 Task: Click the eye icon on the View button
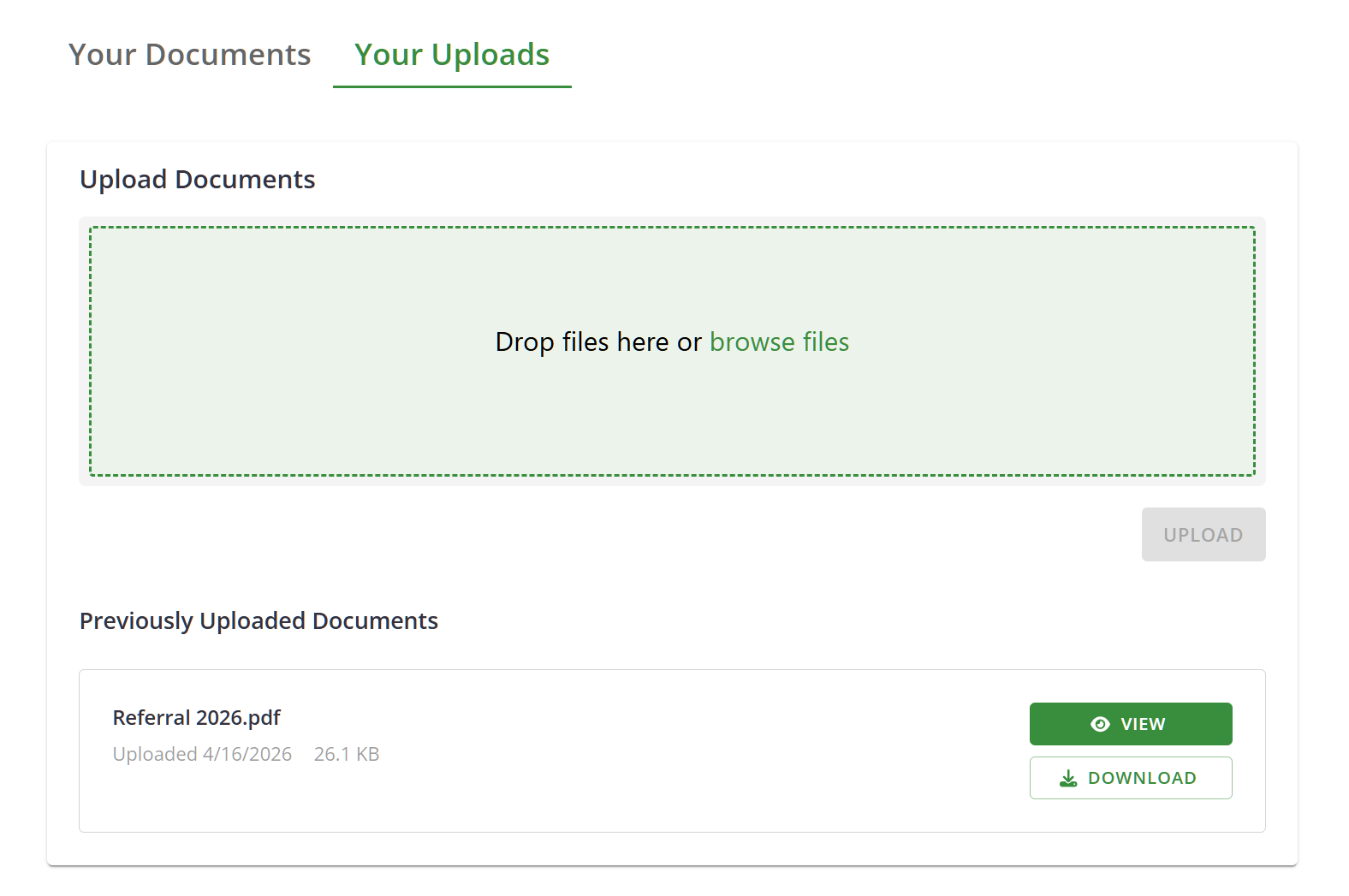click(x=1100, y=724)
